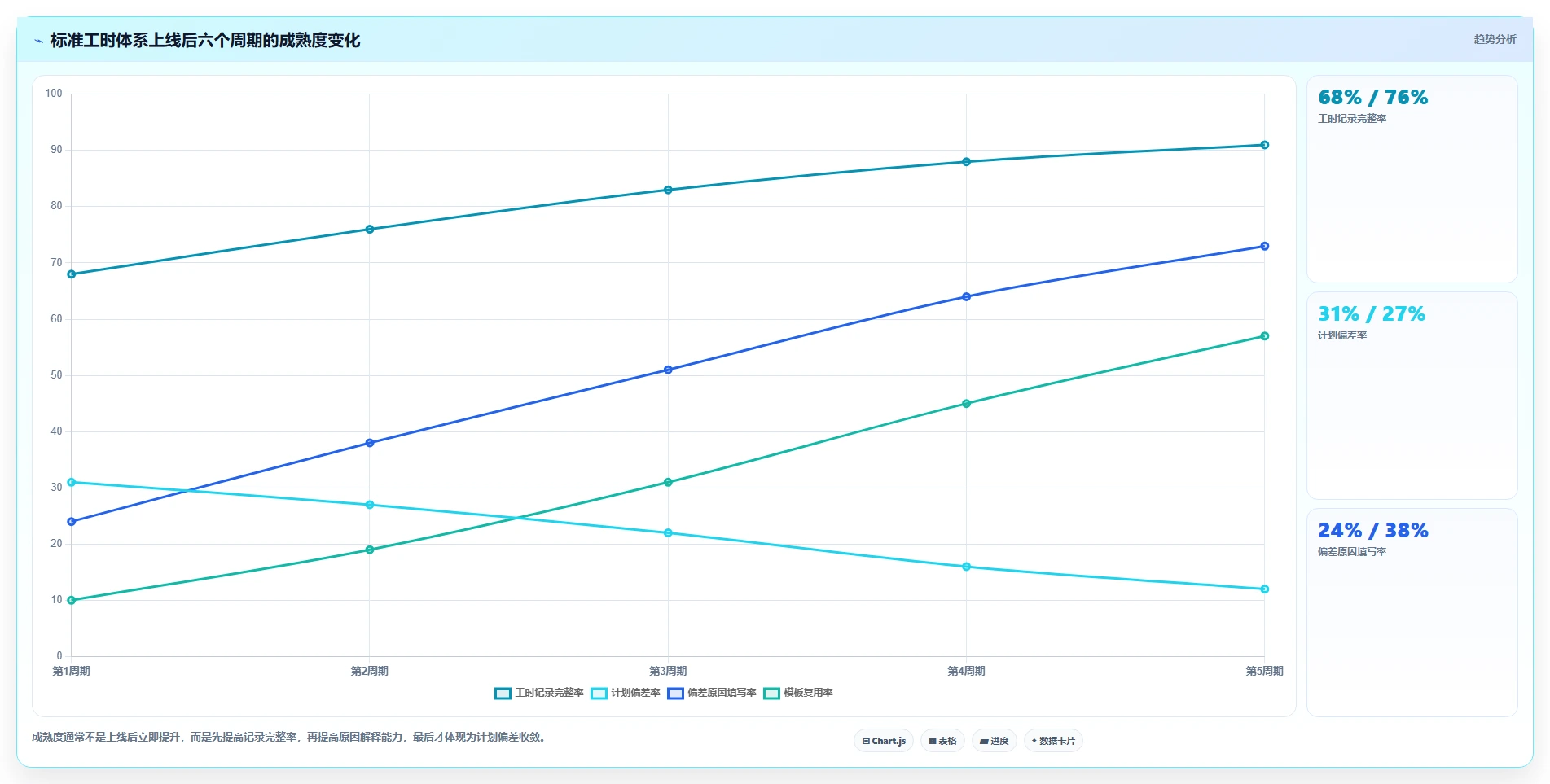Screen dimensions: 1550x784
Task: Click the 表格 tag pill
Action: (x=942, y=741)
